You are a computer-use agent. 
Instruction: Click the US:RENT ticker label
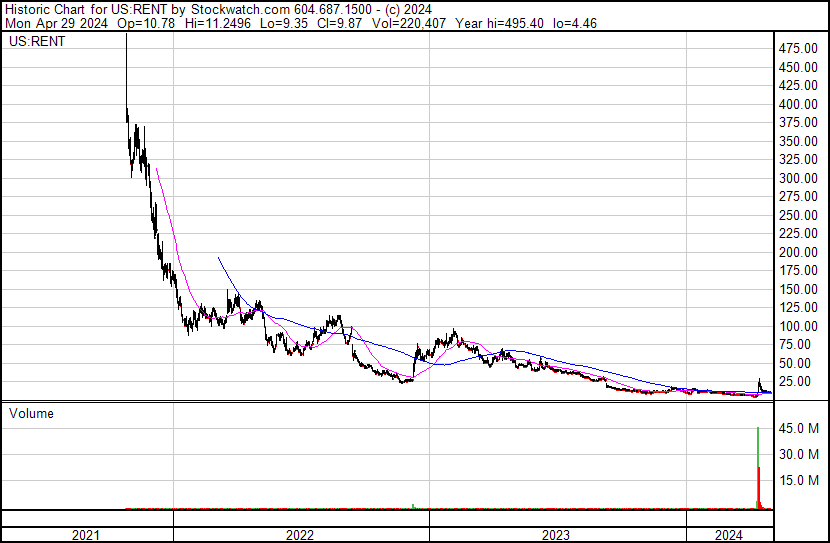click(37, 41)
